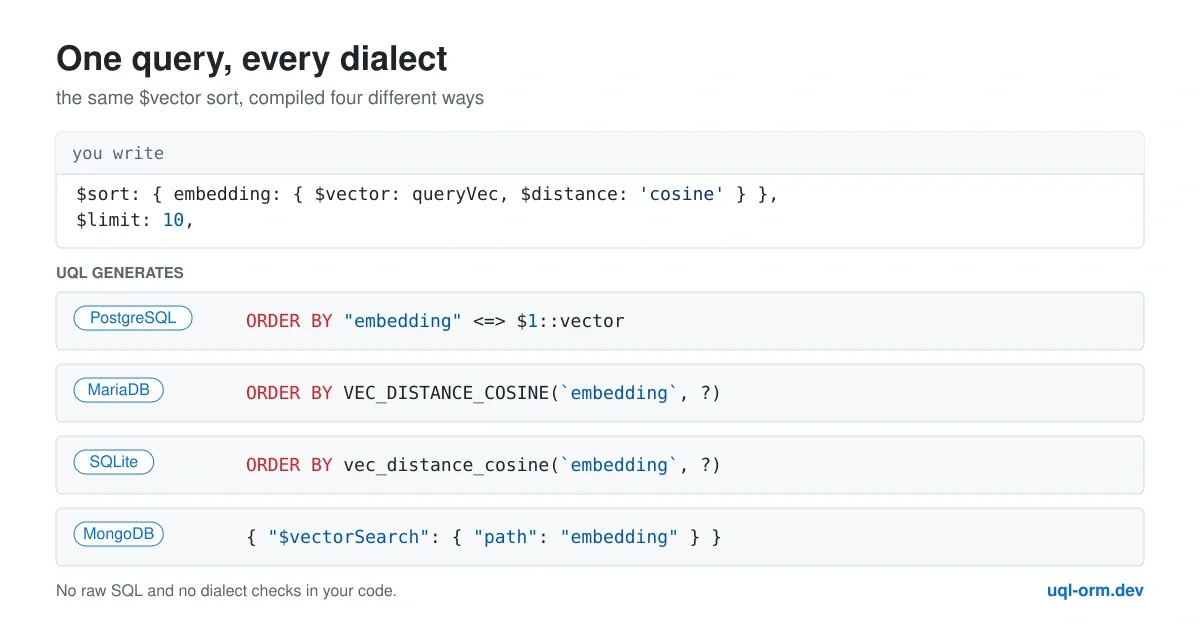Click the "path" key in MongoDB output
Image resolution: width=1200 pixels, height=630 pixels.
point(505,537)
